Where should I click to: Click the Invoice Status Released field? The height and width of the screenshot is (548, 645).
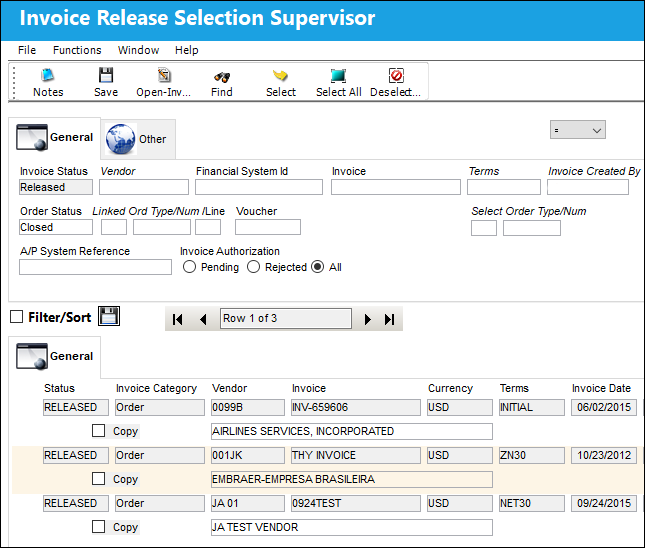pyautogui.click(x=56, y=187)
